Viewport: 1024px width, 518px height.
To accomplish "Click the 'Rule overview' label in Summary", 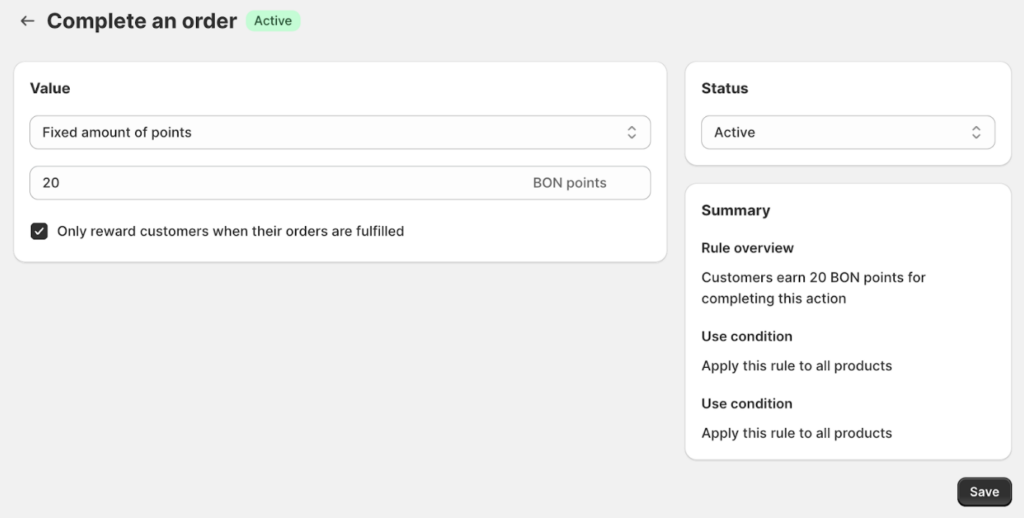I will tap(747, 248).
